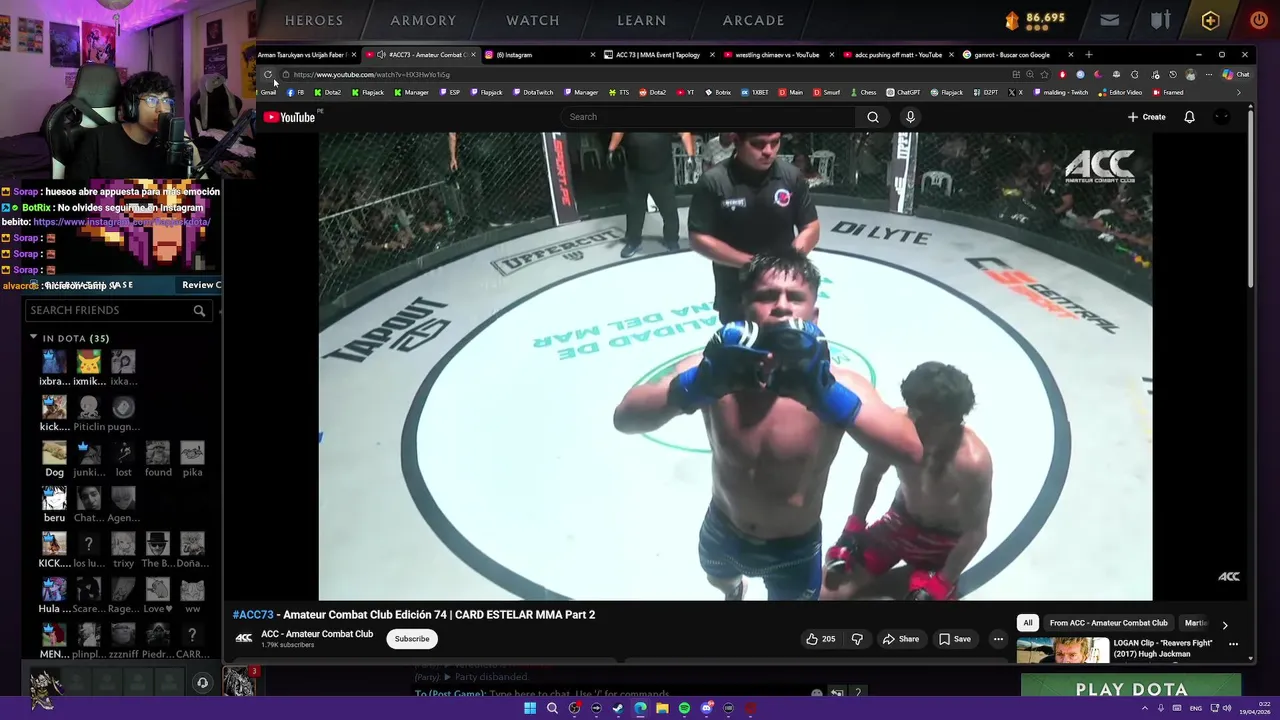The height and width of the screenshot is (720, 1280).
Task: Open Windows taskbar search
Action: tap(552, 708)
